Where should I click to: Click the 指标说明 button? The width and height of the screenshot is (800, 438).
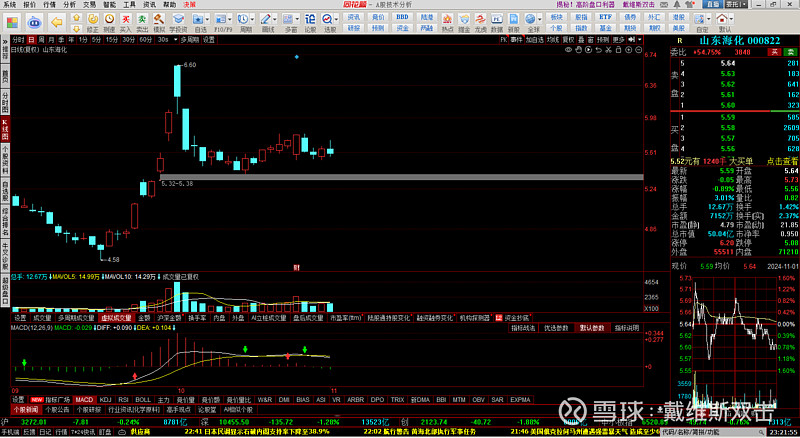[627, 328]
